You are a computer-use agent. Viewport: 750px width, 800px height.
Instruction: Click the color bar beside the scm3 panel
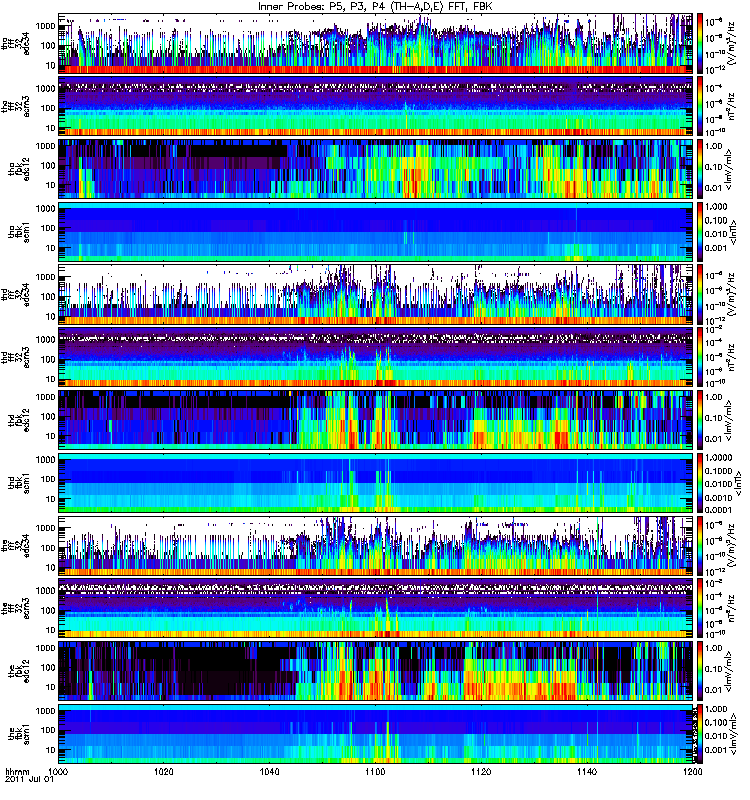[x=699, y=608]
